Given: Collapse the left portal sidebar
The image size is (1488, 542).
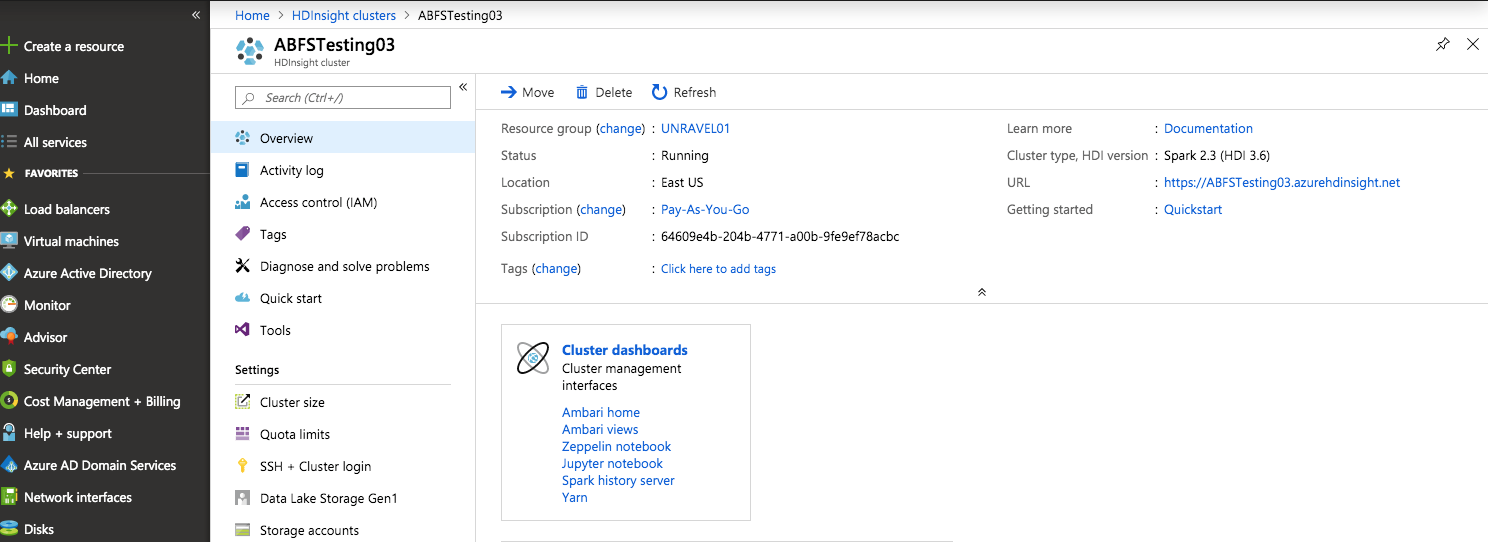Looking at the screenshot, I should 196,15.
